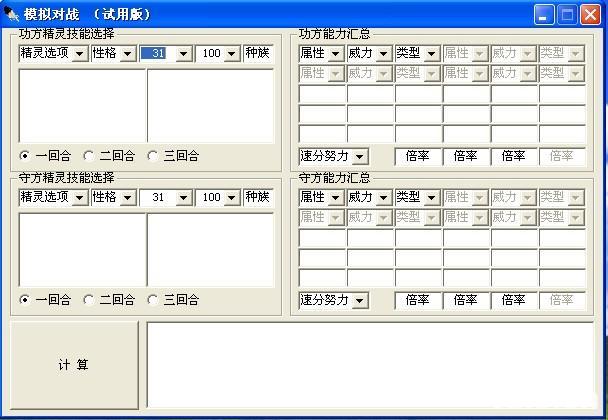Expand the 速分努力 dropdown in 守方能力汇总
Viewport: 608px width, 420px height.
coord(360,301)
